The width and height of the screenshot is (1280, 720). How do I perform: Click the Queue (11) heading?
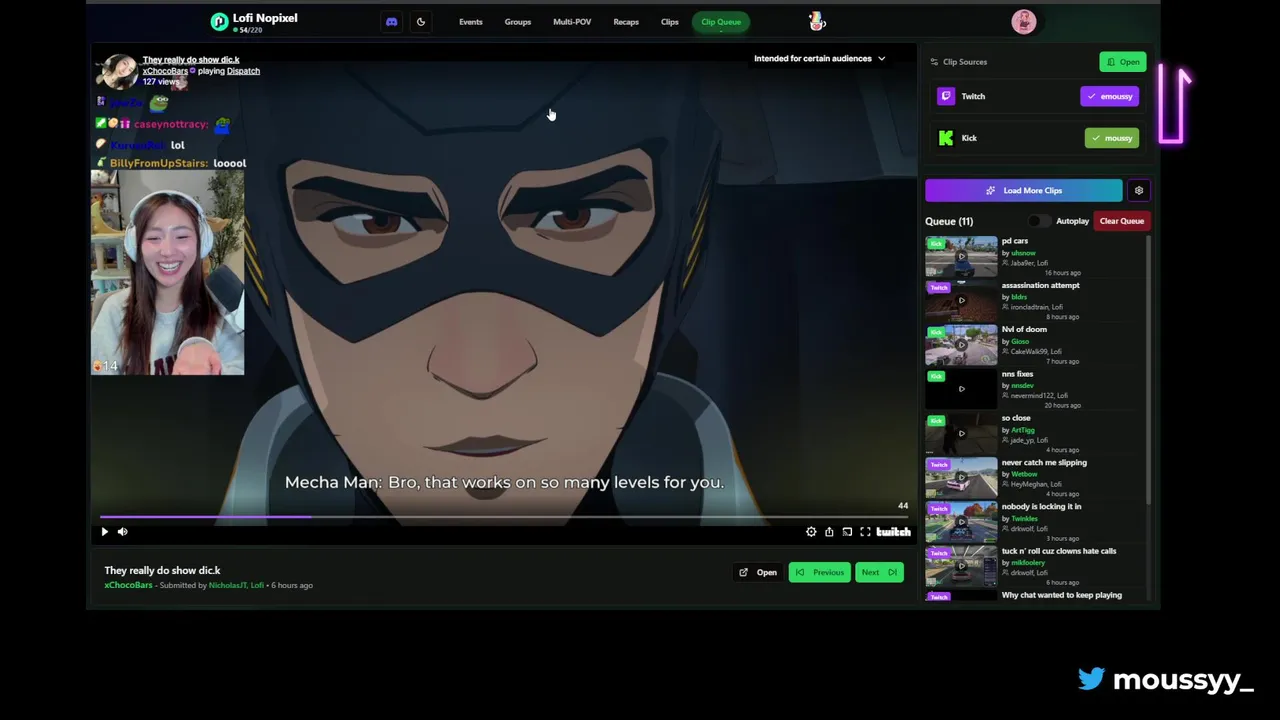(x=949, y=221)
